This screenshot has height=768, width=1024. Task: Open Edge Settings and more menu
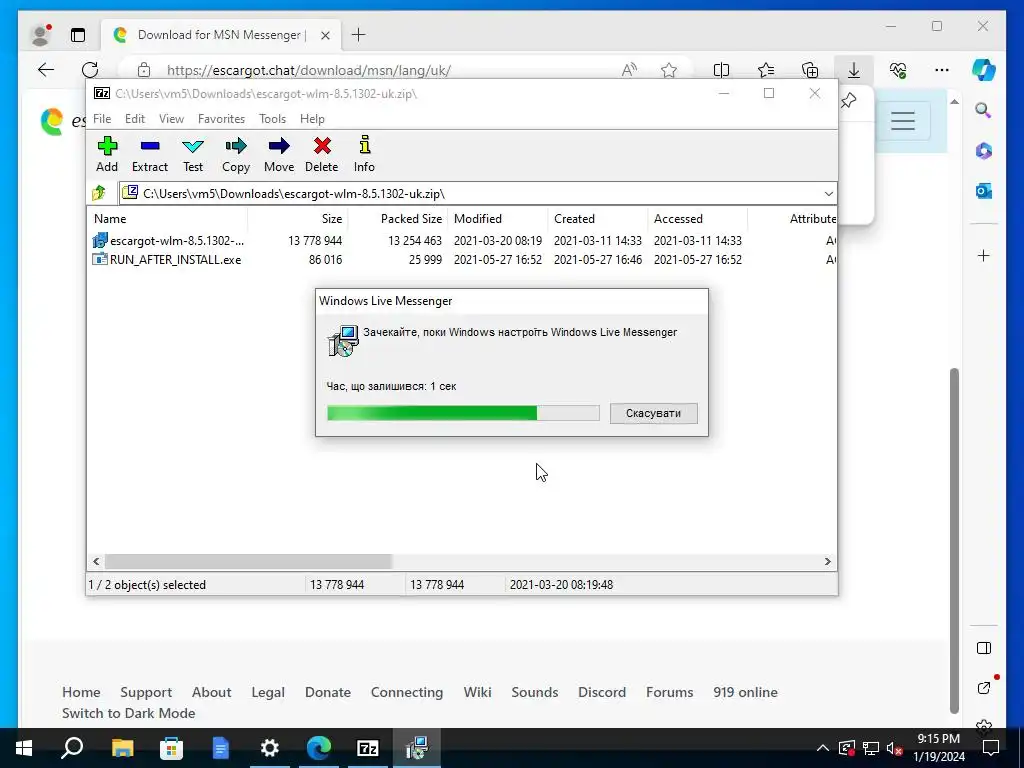coord(942,70)
